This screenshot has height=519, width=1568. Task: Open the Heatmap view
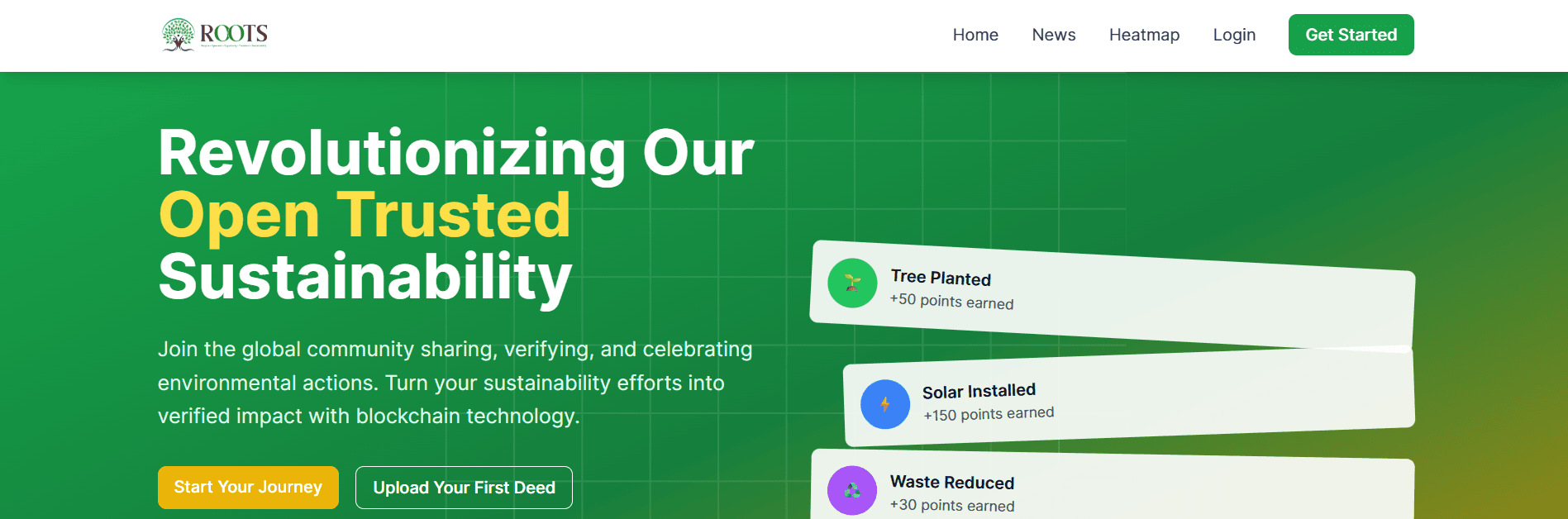point(1144,35)
